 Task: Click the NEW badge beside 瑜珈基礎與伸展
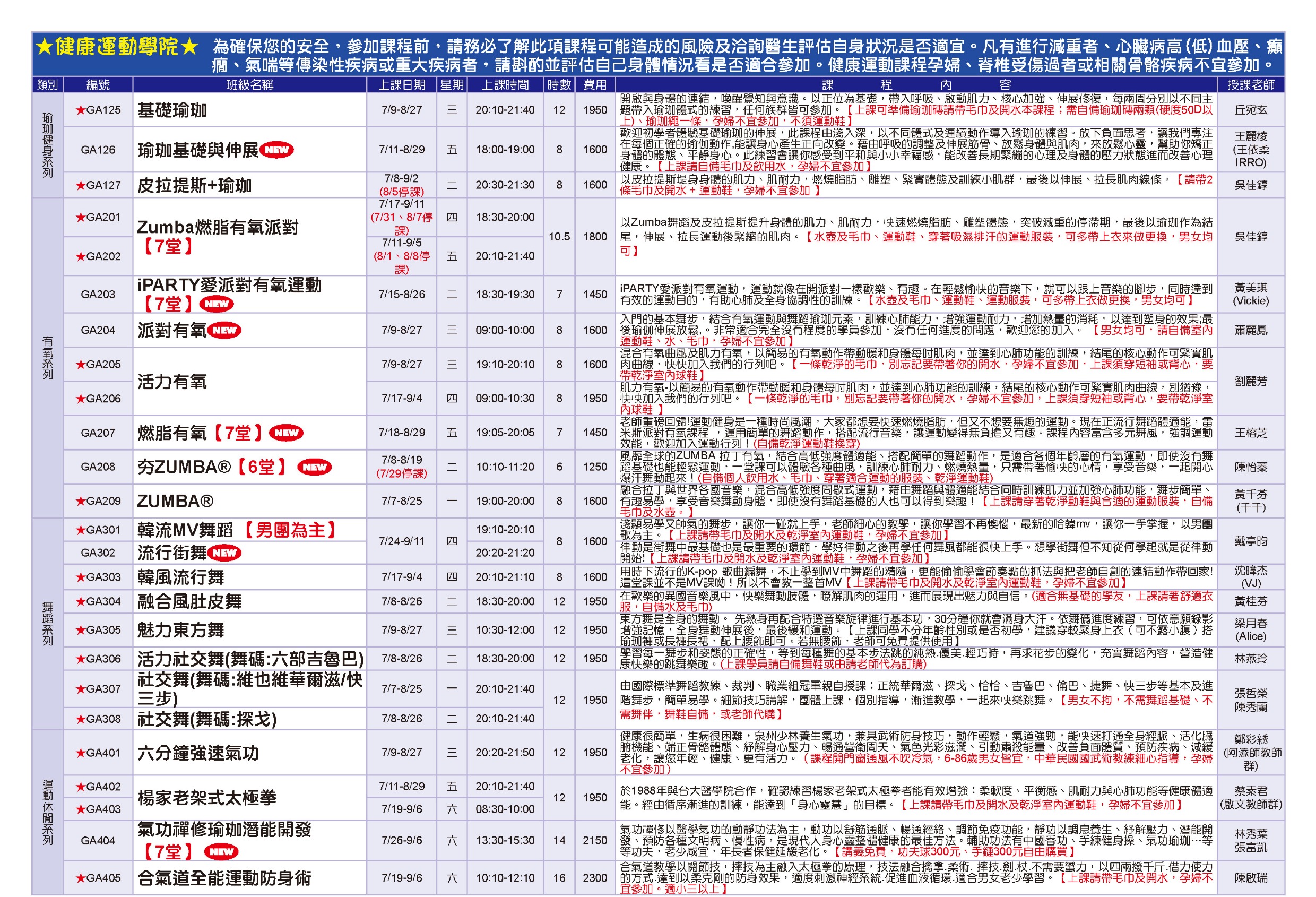tap(276, 150)
